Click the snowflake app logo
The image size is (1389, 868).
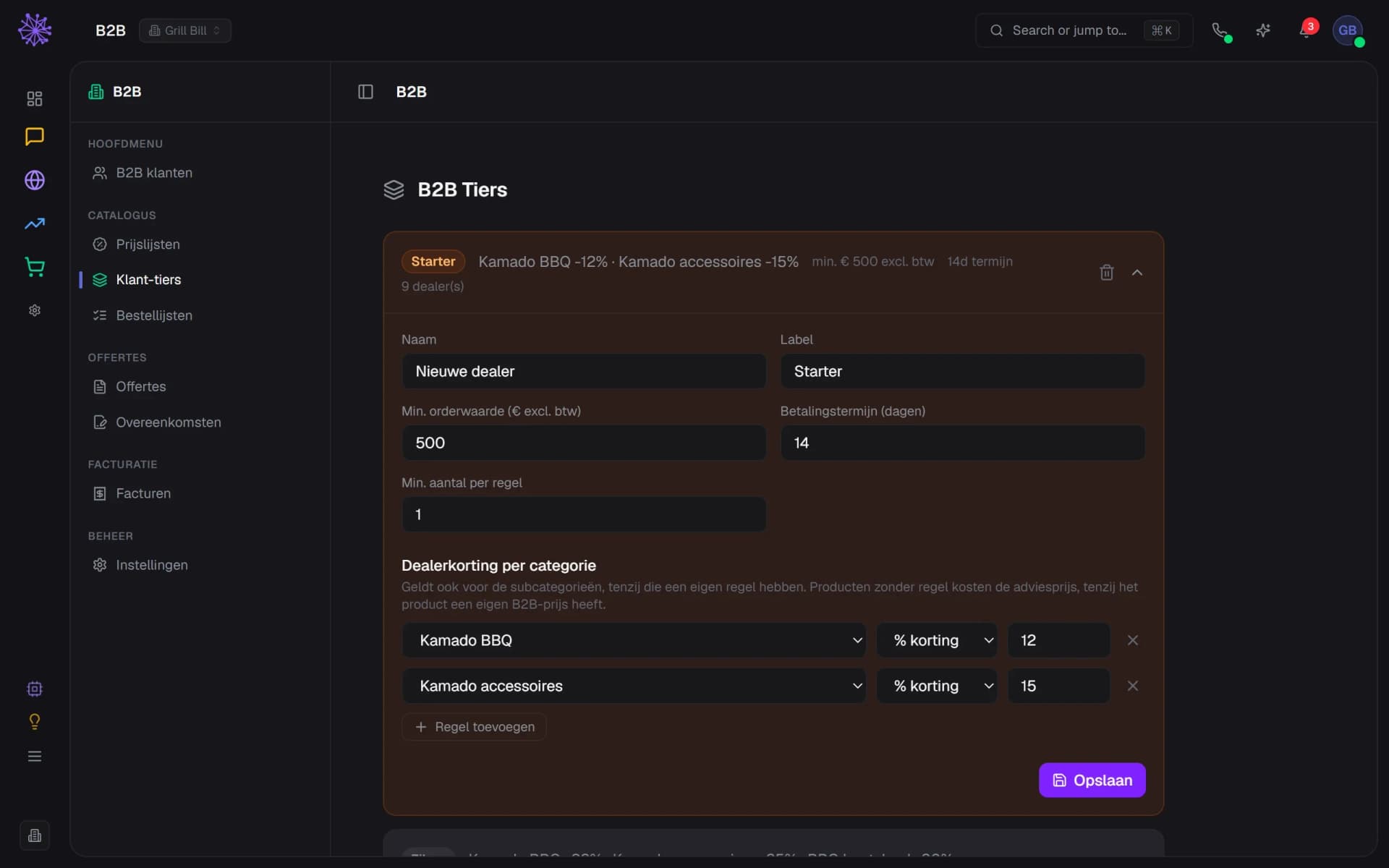(35, 30)
